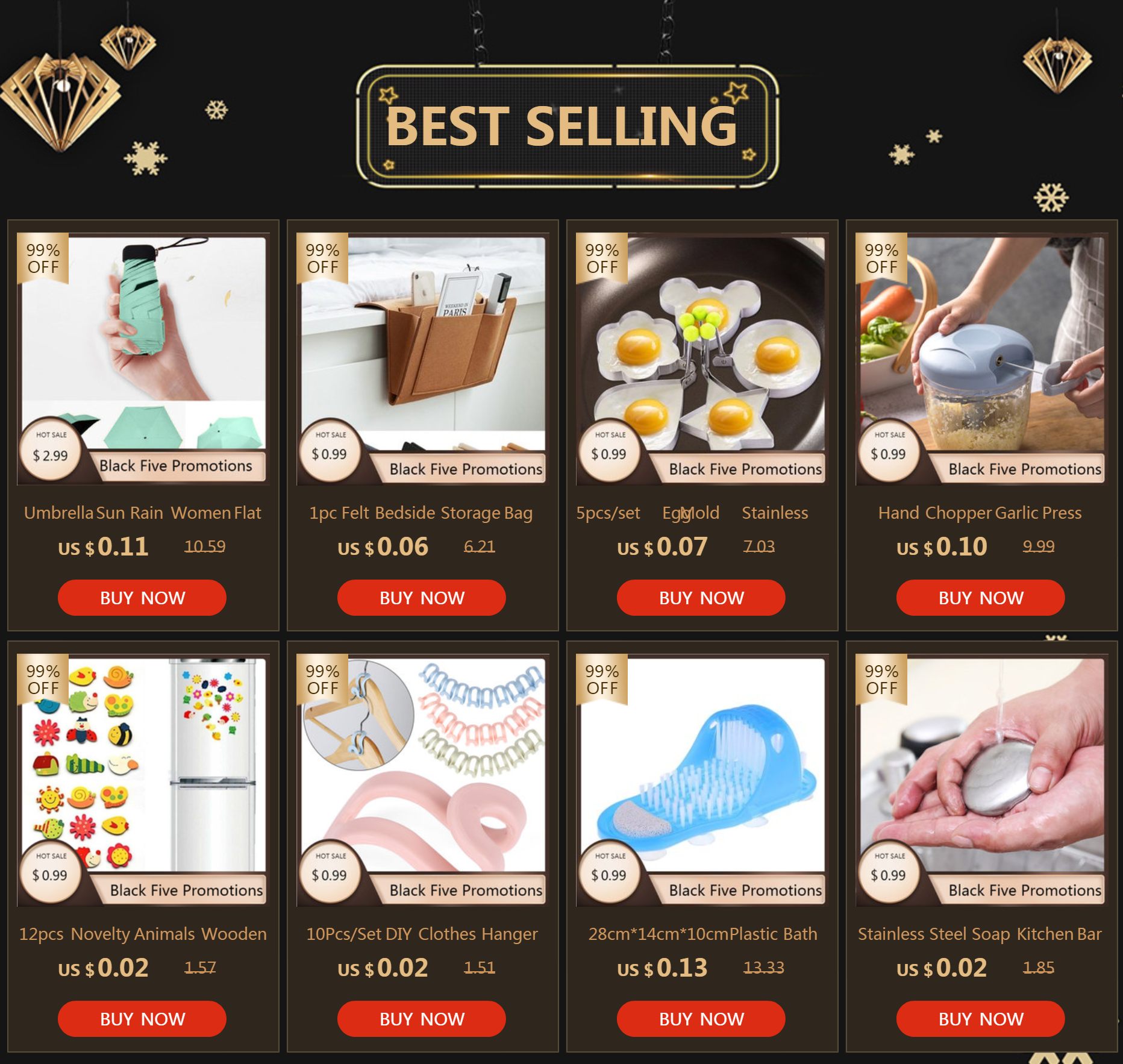Click the BEST SELLING banner heading

click(x=561, y=127)
